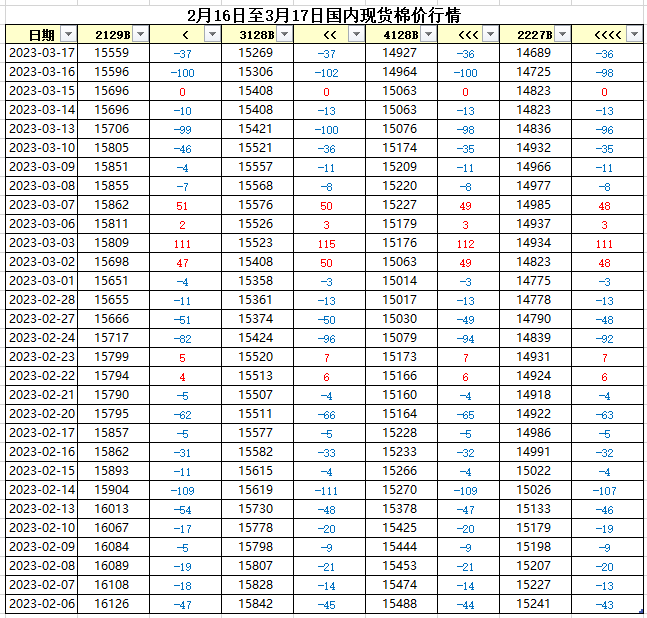Open the 日期 column filter dropdown
This screenshot has height=618, width=647.
point(67,35)
